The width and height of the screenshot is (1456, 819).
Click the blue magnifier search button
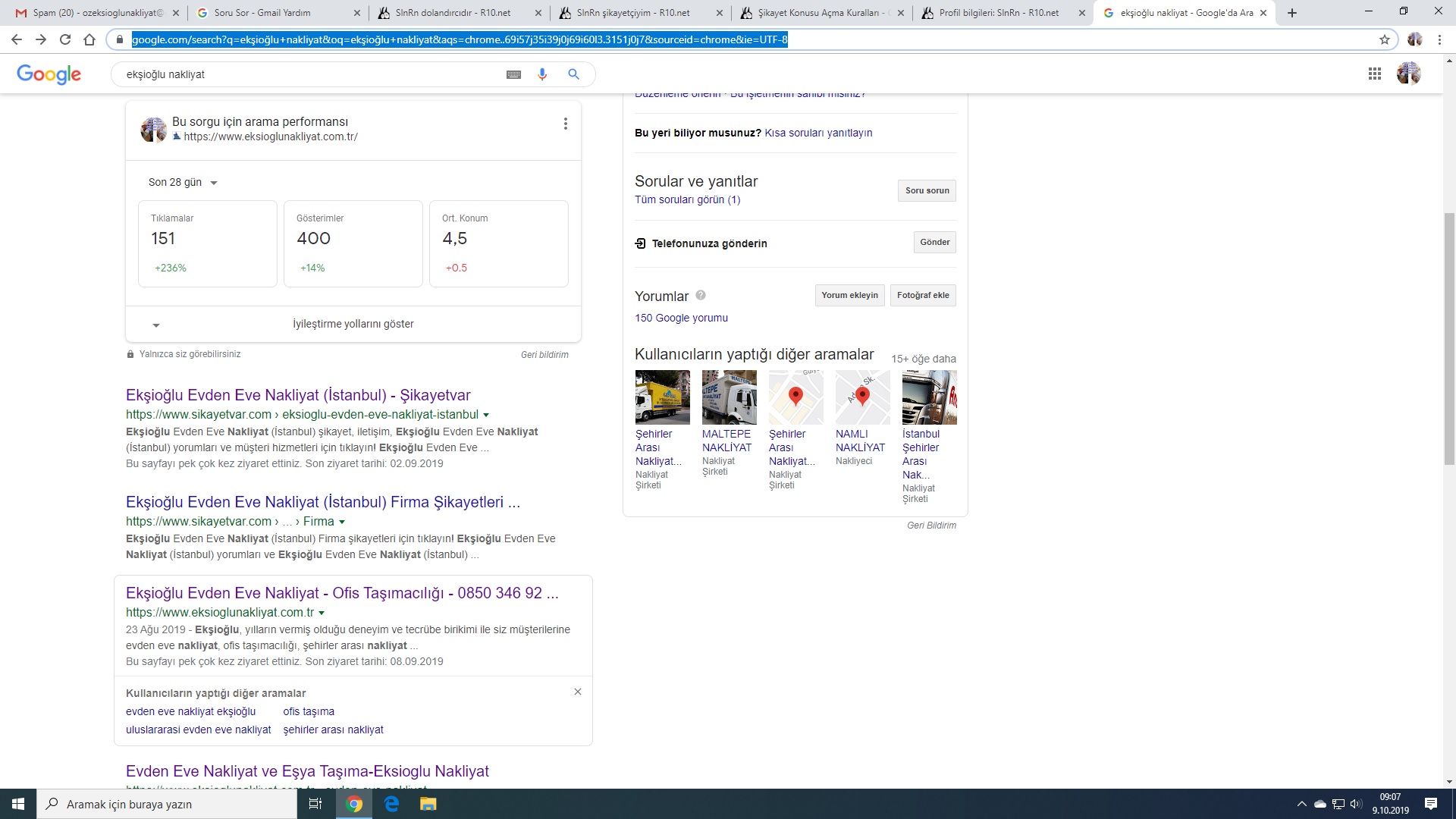(x=573, y=74)
